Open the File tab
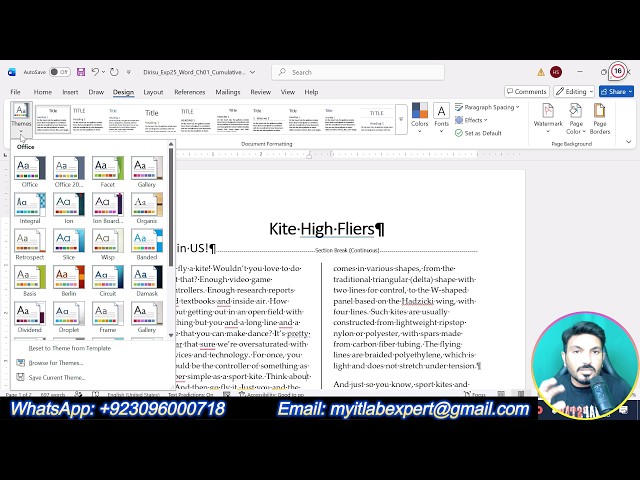 [16, 92]
